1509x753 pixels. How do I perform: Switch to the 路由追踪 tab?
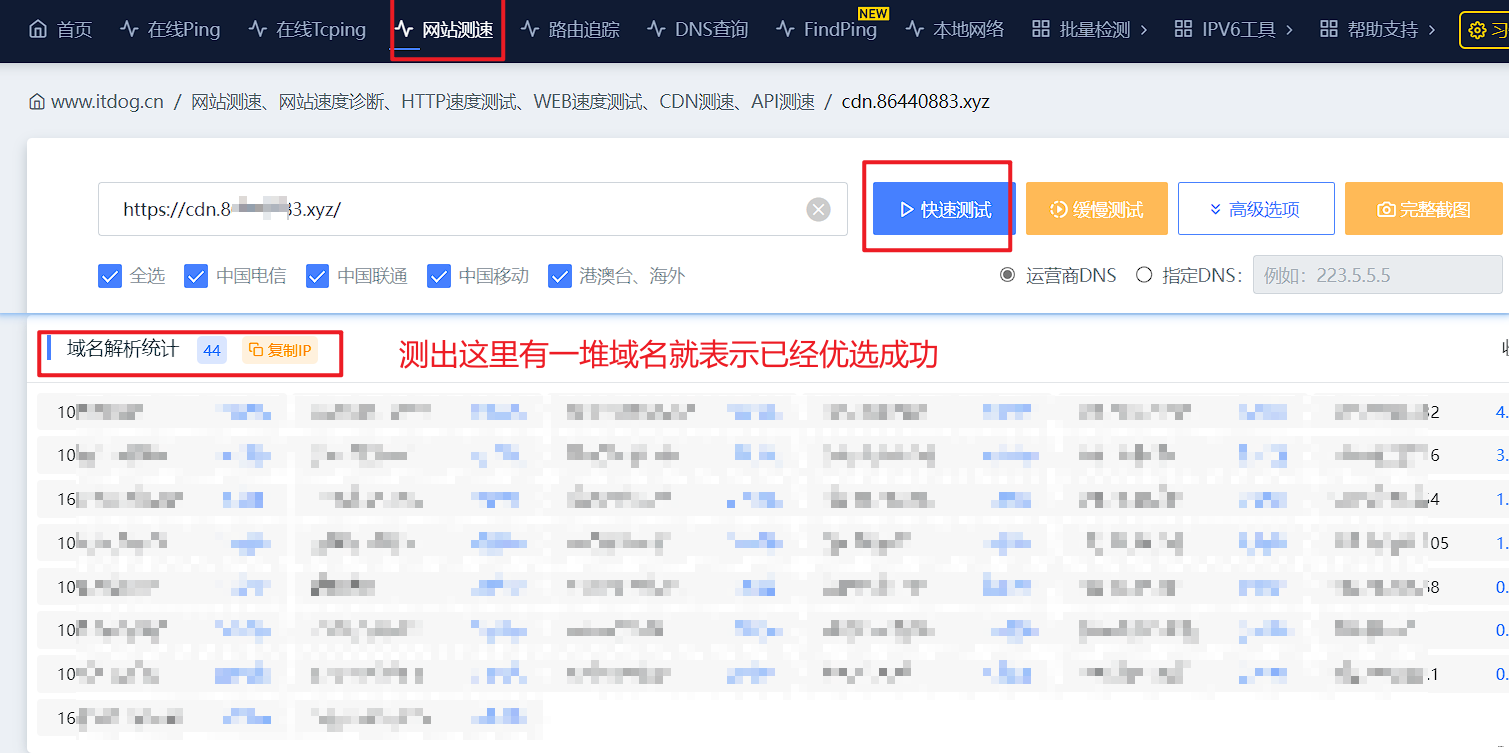(x=570, y=30)
